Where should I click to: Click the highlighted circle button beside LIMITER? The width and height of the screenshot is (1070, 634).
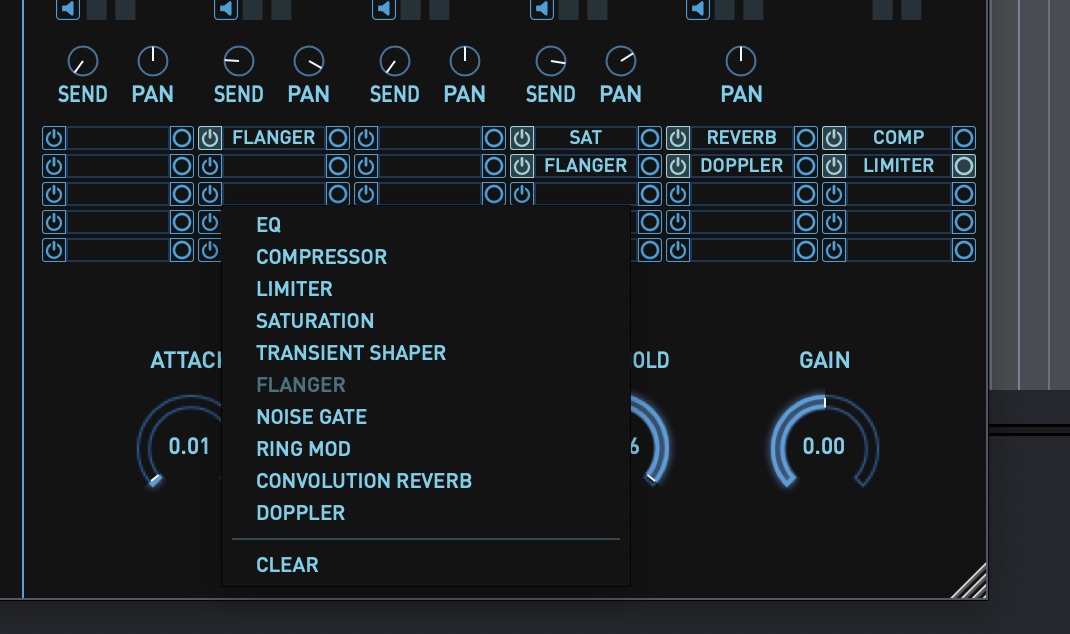[964, 166]
